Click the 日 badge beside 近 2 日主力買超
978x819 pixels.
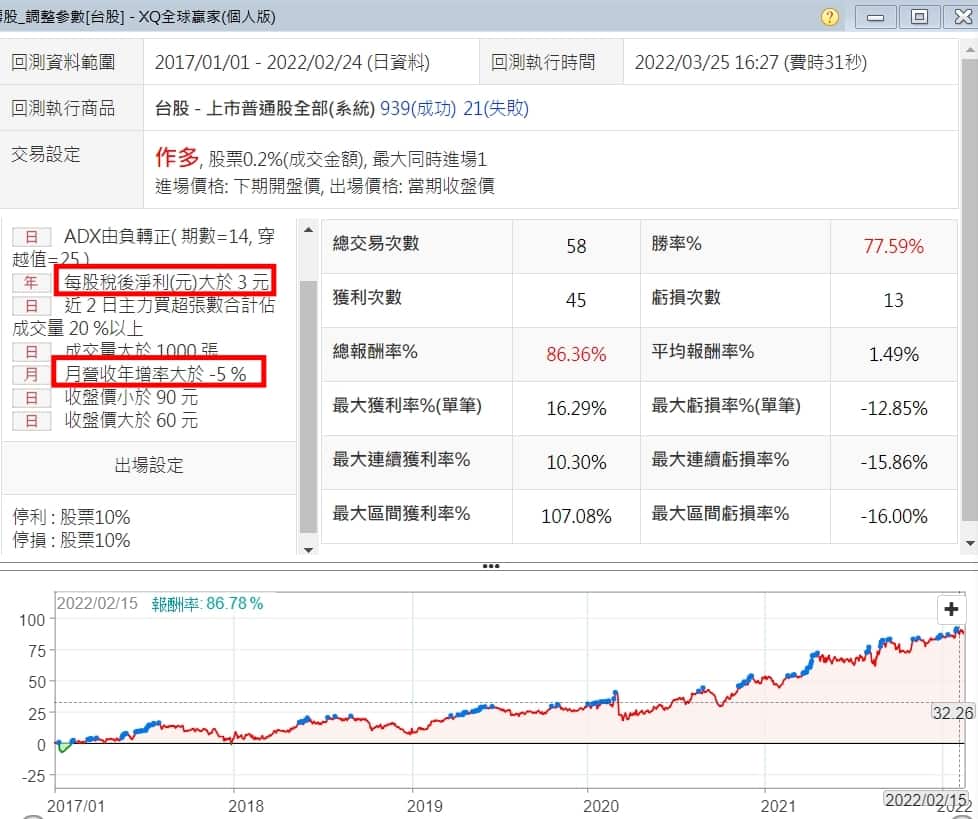(x=31, y=306)
